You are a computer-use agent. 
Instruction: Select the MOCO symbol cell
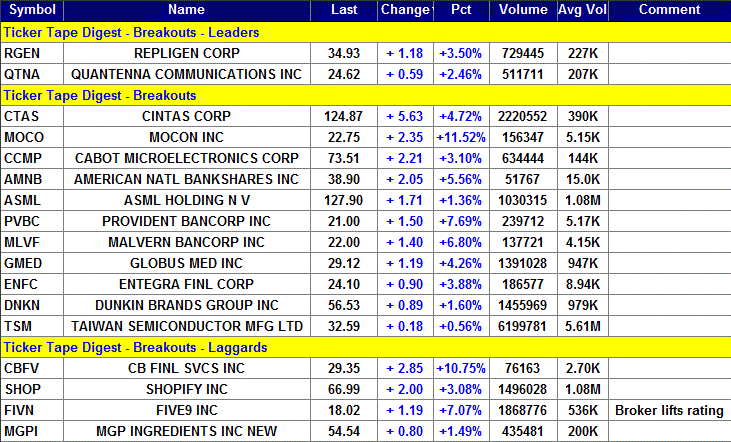(x=32, y=137)
